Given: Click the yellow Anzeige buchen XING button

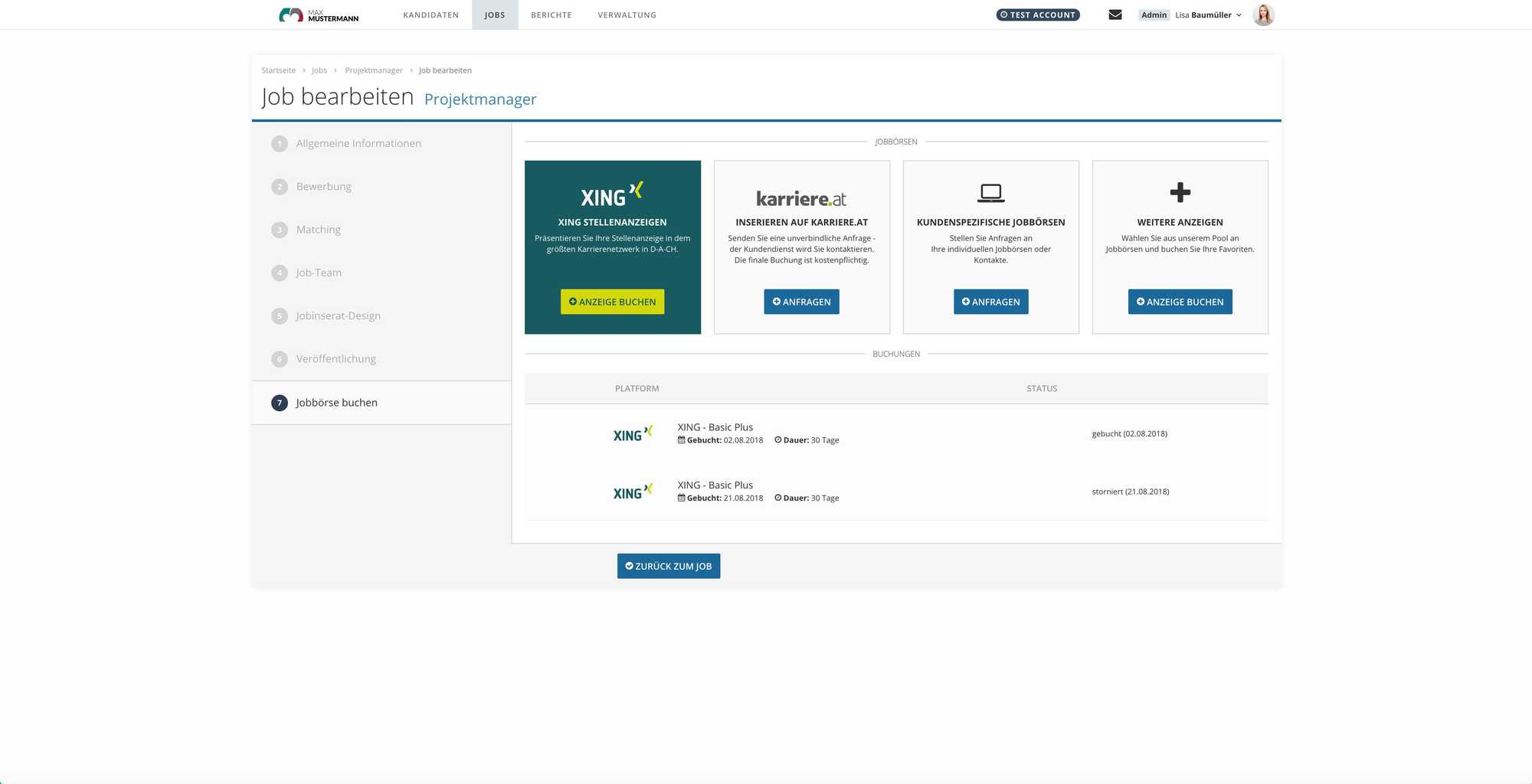Looking at the screenshot, I should point(612,302).
